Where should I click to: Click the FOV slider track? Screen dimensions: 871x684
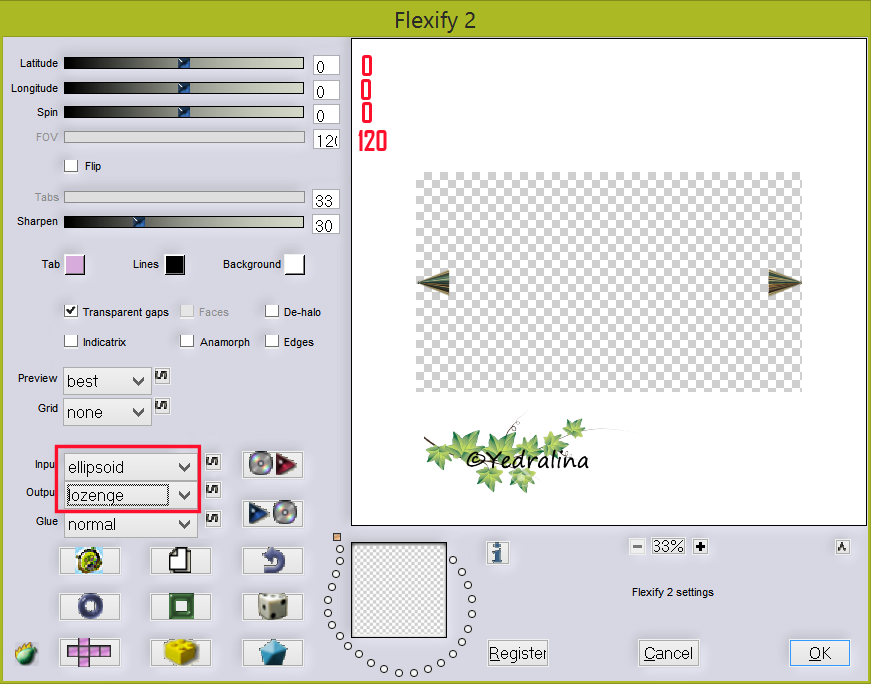184,137
